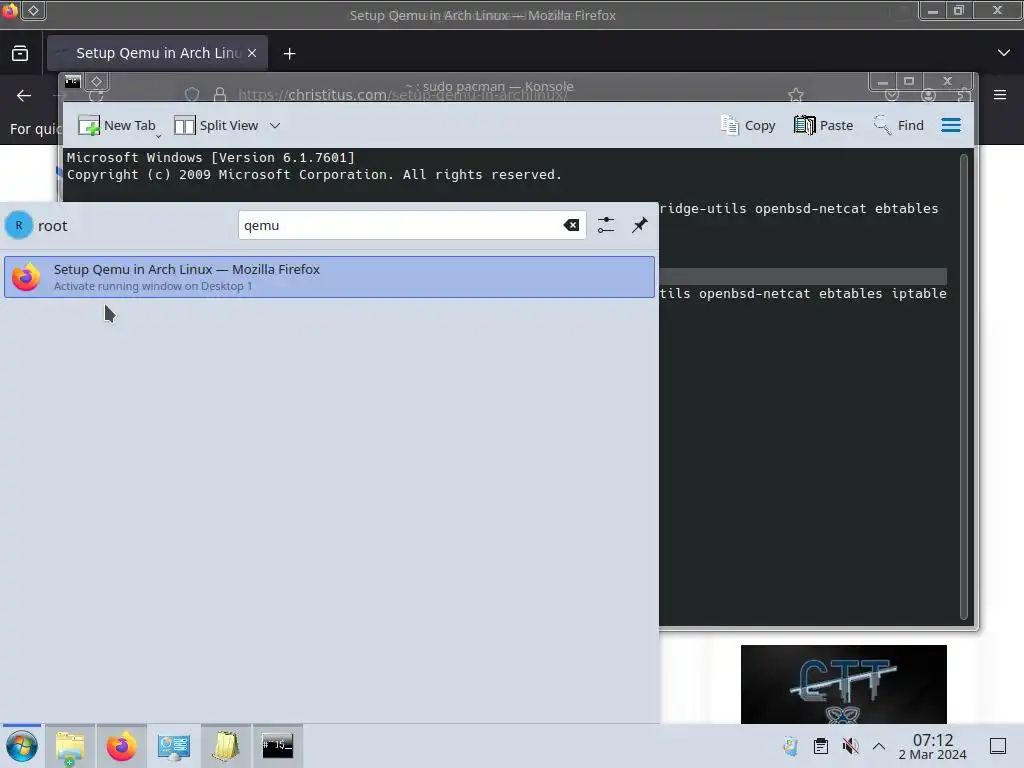The image size is (1024, 768).
Task: Click the Copyright Microsoft Corporation terminal line
Action: [x=314, y=175]
